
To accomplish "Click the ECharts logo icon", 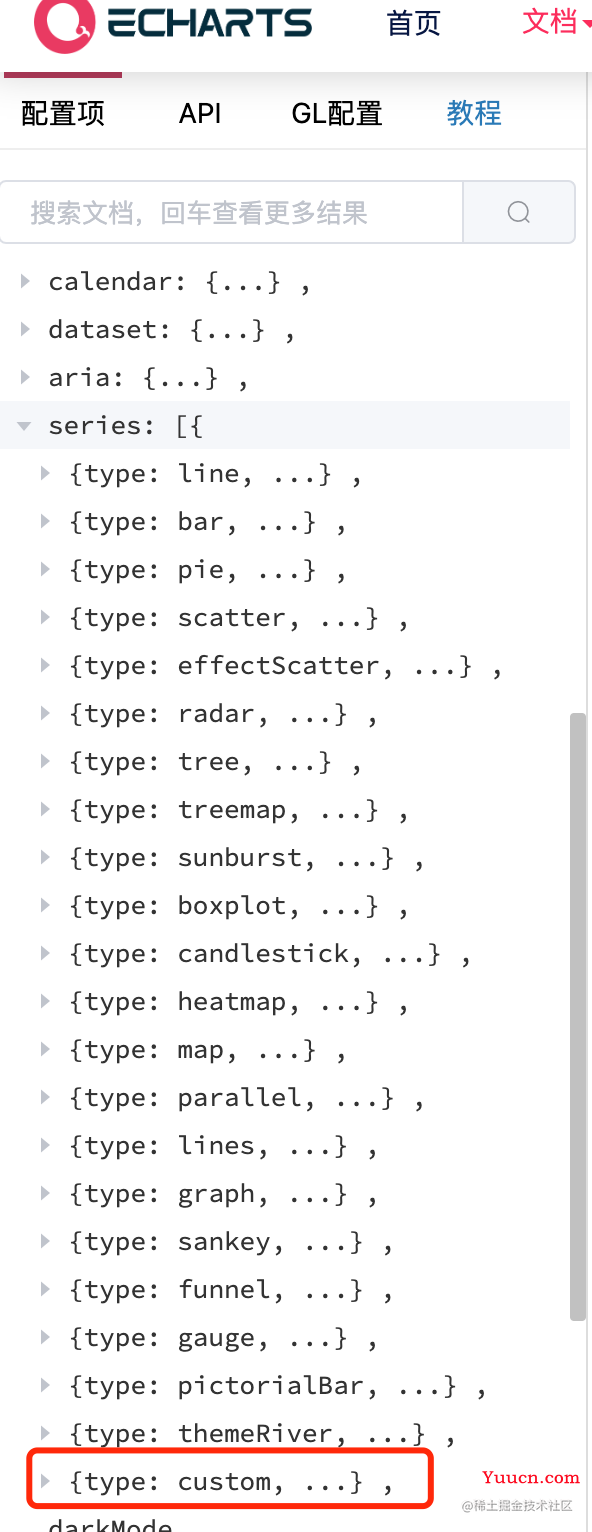I will [x=64, y=22].
